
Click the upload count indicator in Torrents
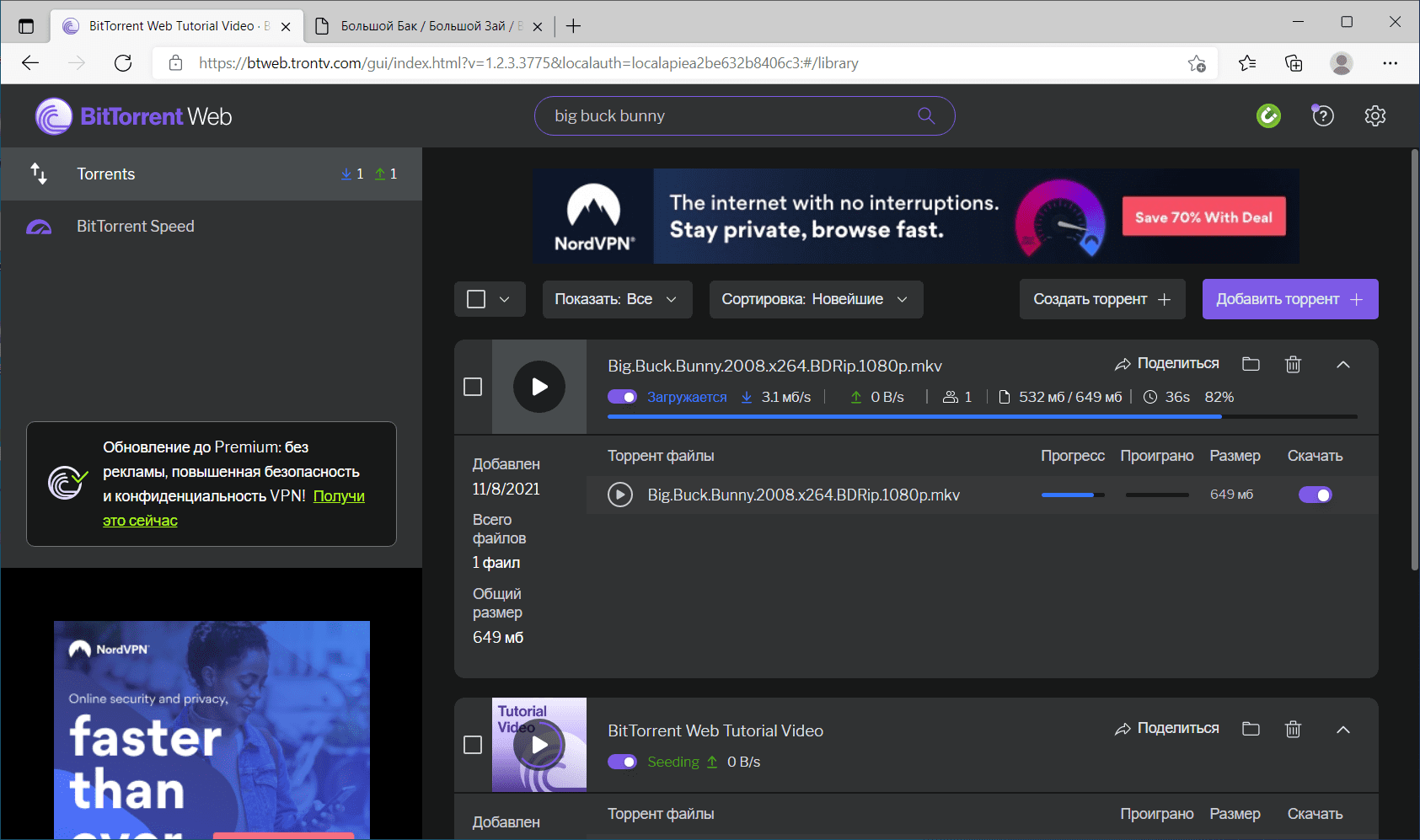[x=386, y=174]
